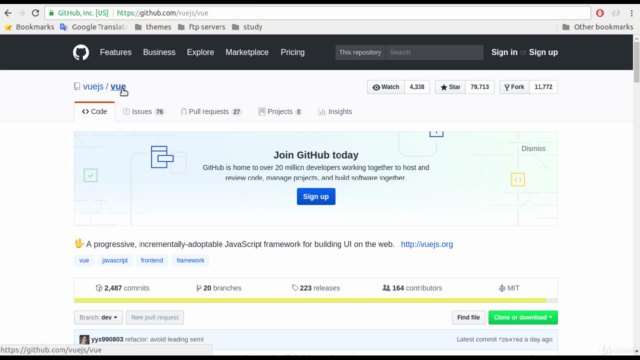640x360 pixels.
Task: Fork the repository
Action: pos(514,87)
